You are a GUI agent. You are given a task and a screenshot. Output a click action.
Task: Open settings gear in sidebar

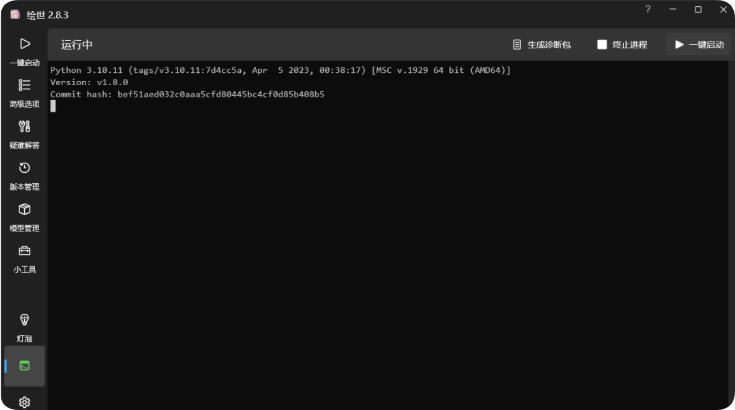tap(24, 402)
